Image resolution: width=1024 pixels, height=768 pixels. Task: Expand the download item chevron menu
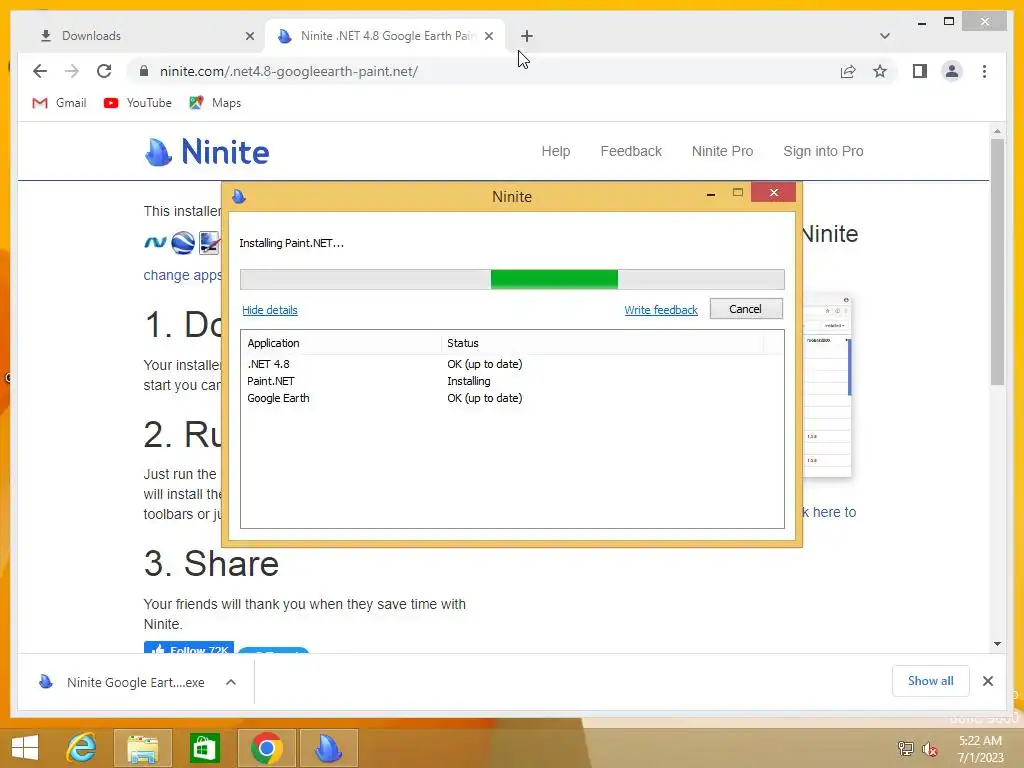point(231,682)
